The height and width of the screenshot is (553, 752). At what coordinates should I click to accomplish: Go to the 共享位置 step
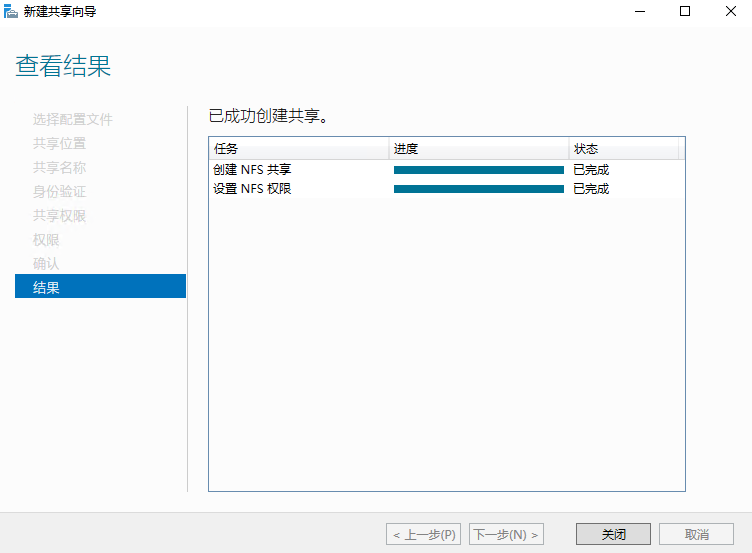pyautogui.click(x=59, y=143)
